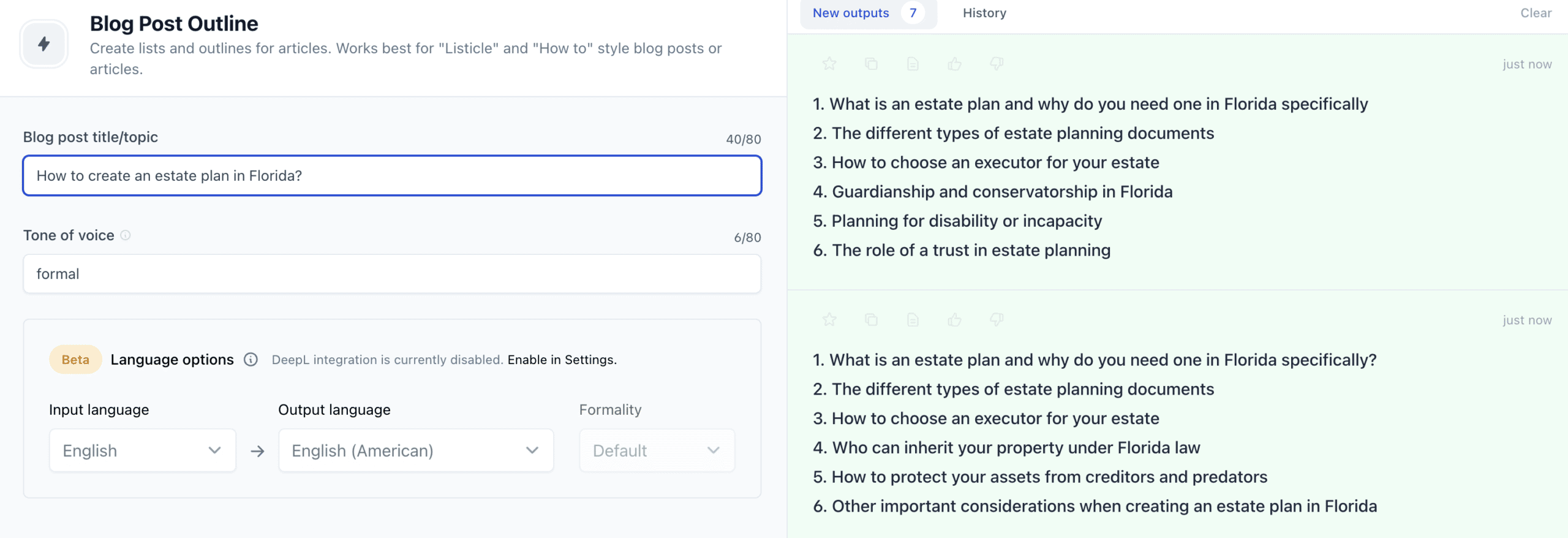Viewport: 1568px width, 538px height.
Task: Click the 'Other important considerations' outline line
Action: (x=1095, y=507)
